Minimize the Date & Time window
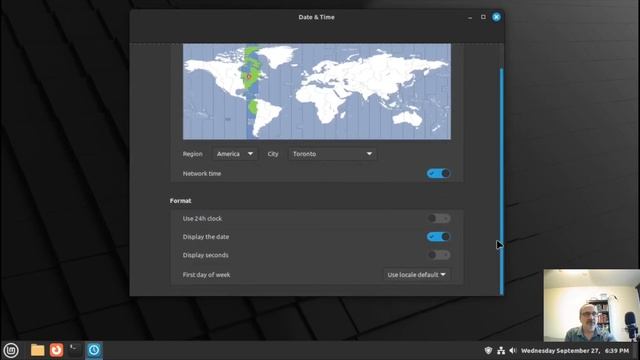The width and height of the screenshot is (640, 360). point(470,17)
